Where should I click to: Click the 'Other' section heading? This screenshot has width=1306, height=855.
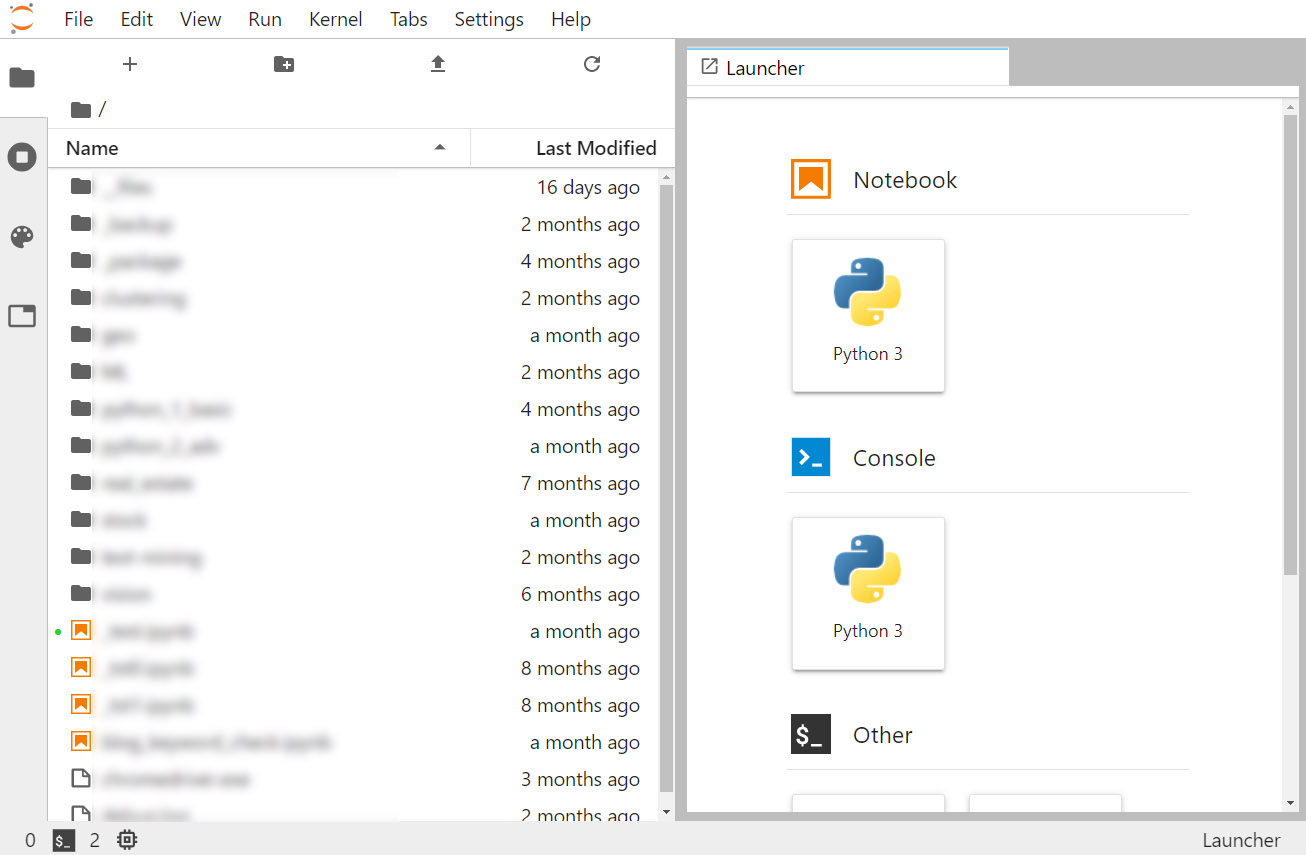[x=883, y=735]
